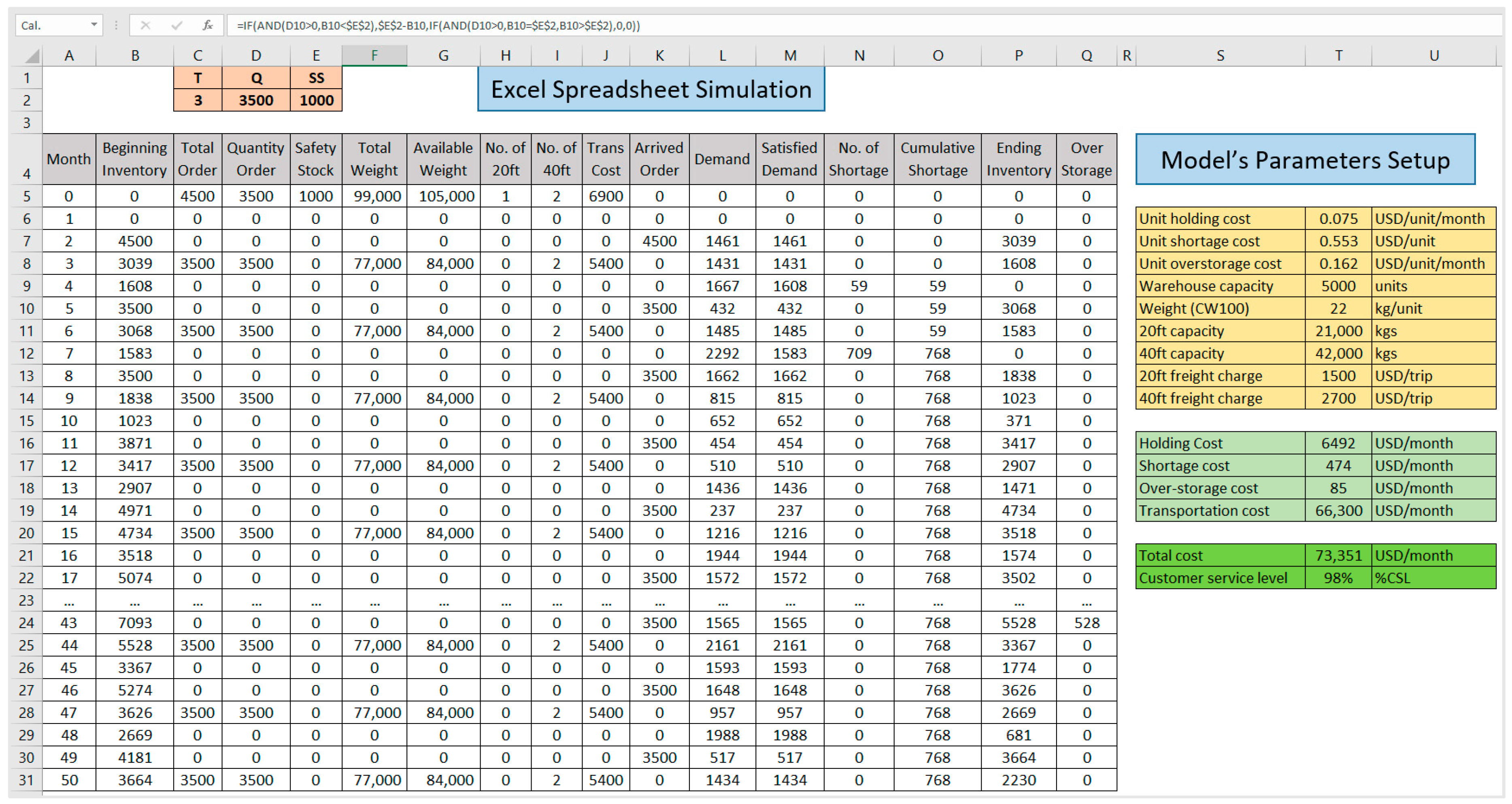Click the Enter checkmark formula icon
Screen dimensions: 1512x804
(x=177, y=25)
